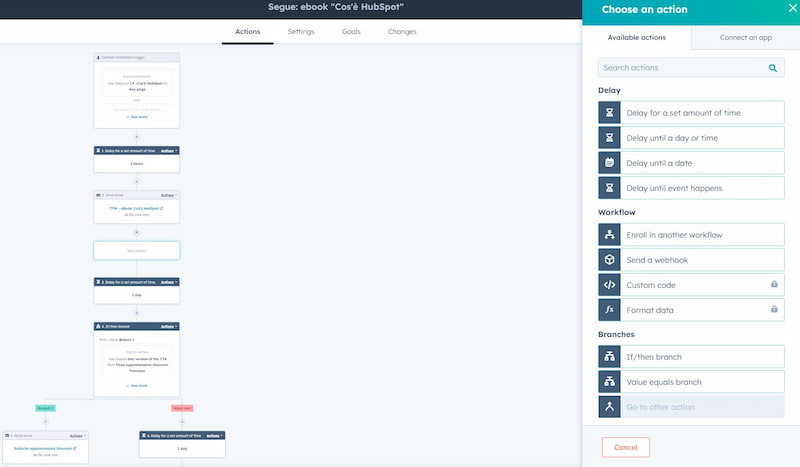Expand See more in If/then branch card

(137, 386)
